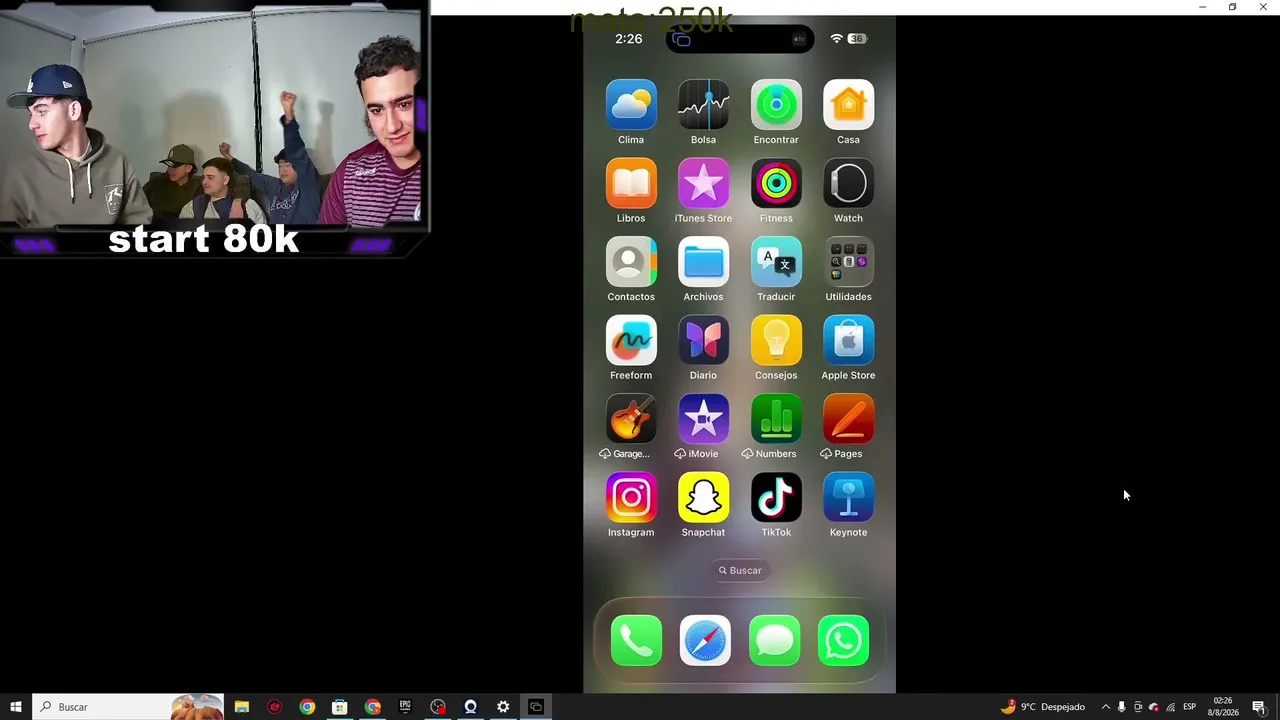
Task: Open File Explorer from the taskbar
Action: (x=242, y=707)
